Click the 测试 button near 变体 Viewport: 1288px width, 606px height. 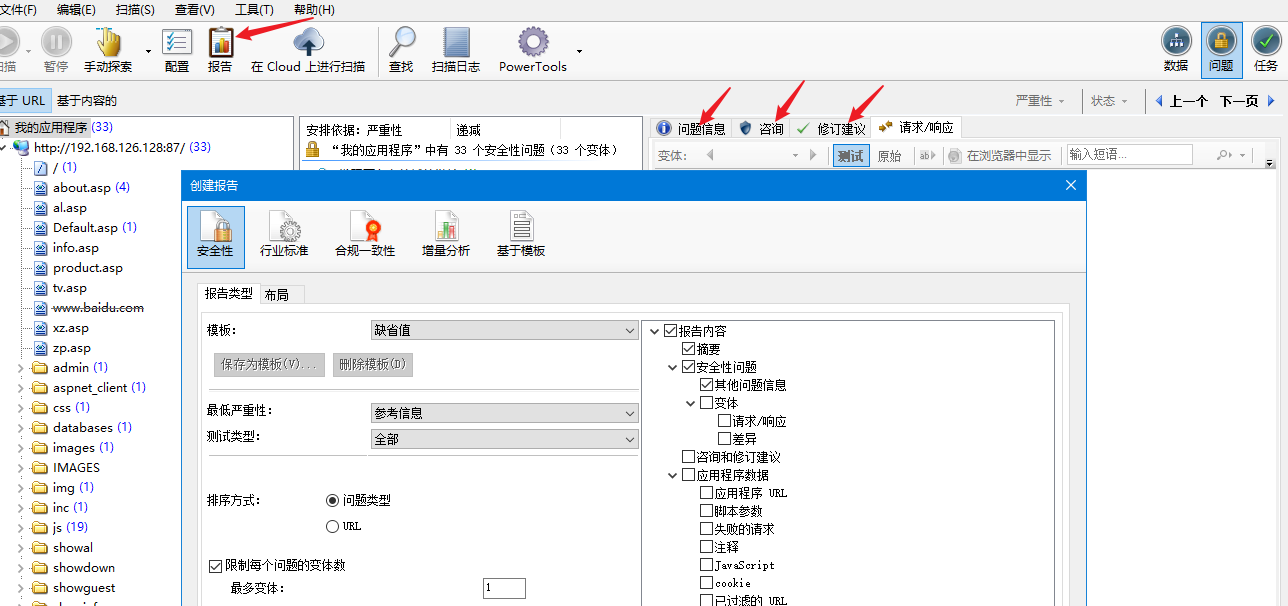[x=851, y=156]
